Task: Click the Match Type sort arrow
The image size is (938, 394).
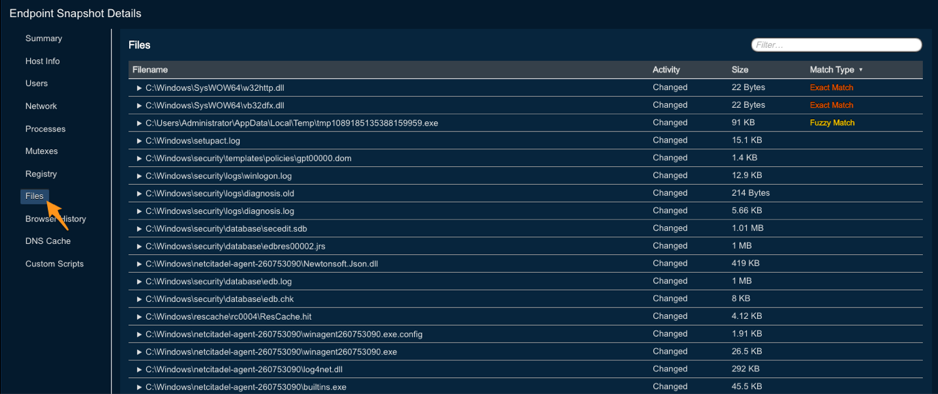Action: click(861, 70)
